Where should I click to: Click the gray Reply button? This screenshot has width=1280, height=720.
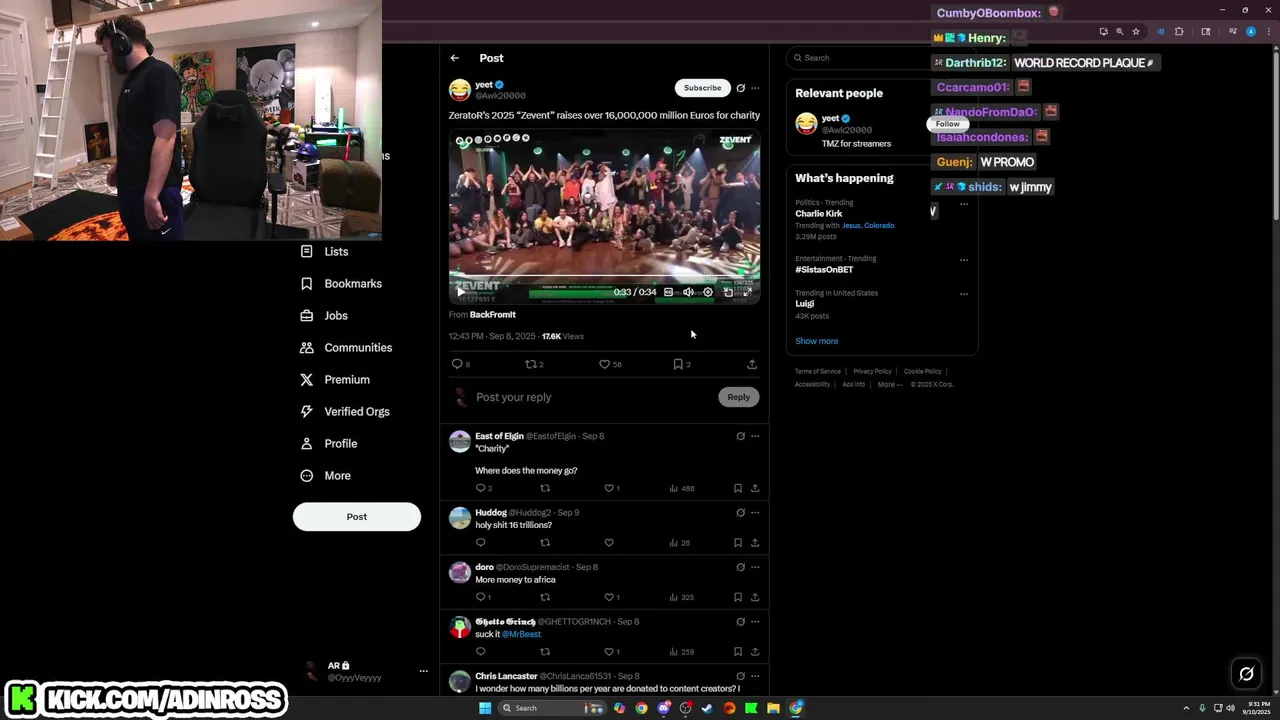(x=738, y=397)
